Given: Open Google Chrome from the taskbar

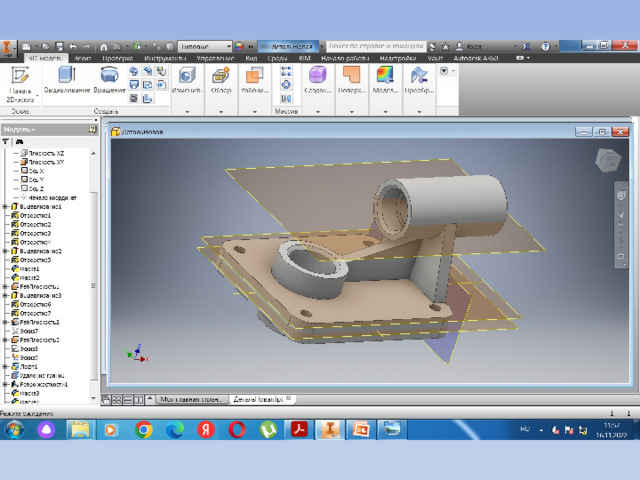Looking at the screenshot, I should (144, 429).
